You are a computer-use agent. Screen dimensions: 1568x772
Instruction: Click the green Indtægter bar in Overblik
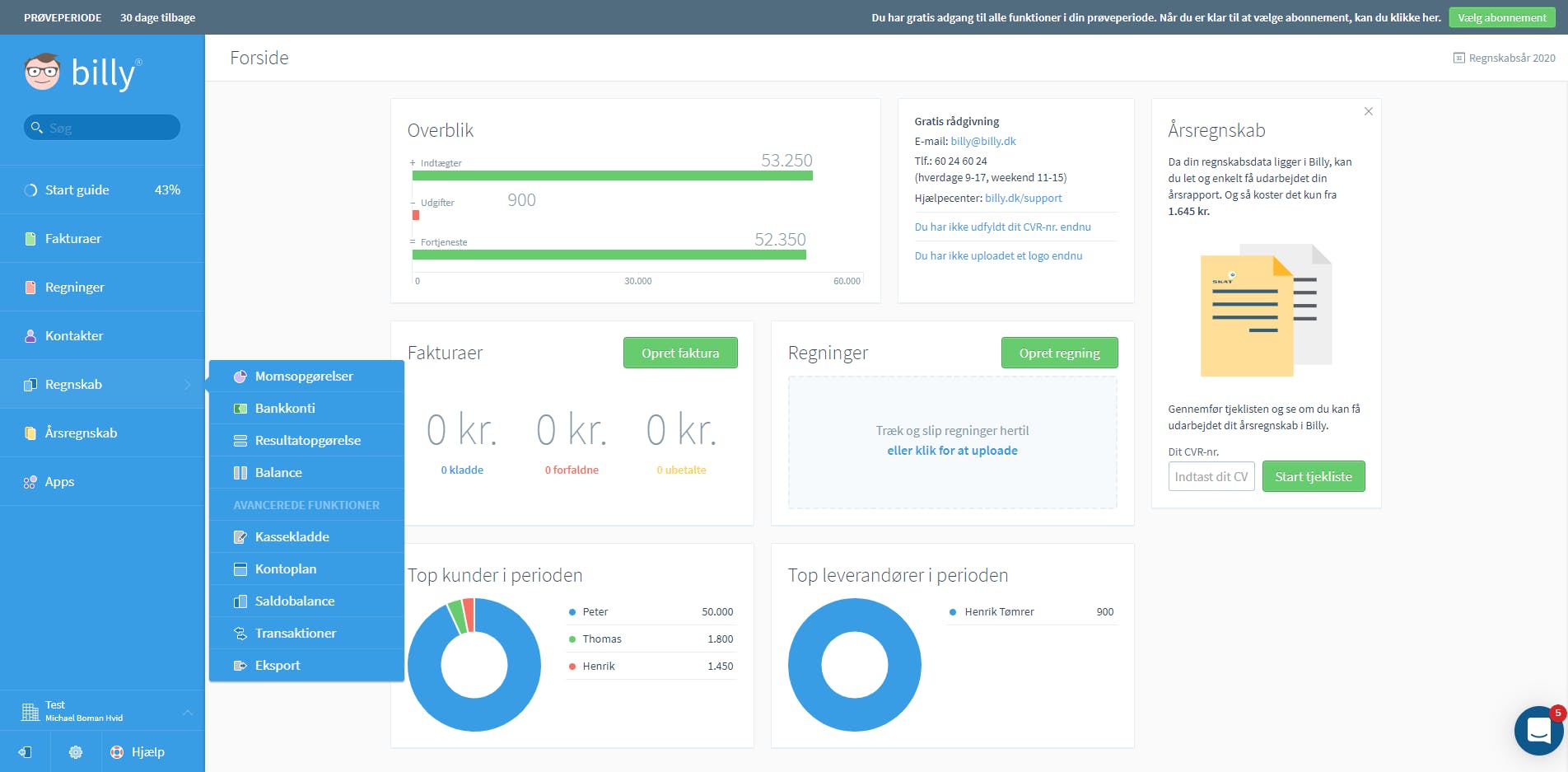(x=612, y=175)
